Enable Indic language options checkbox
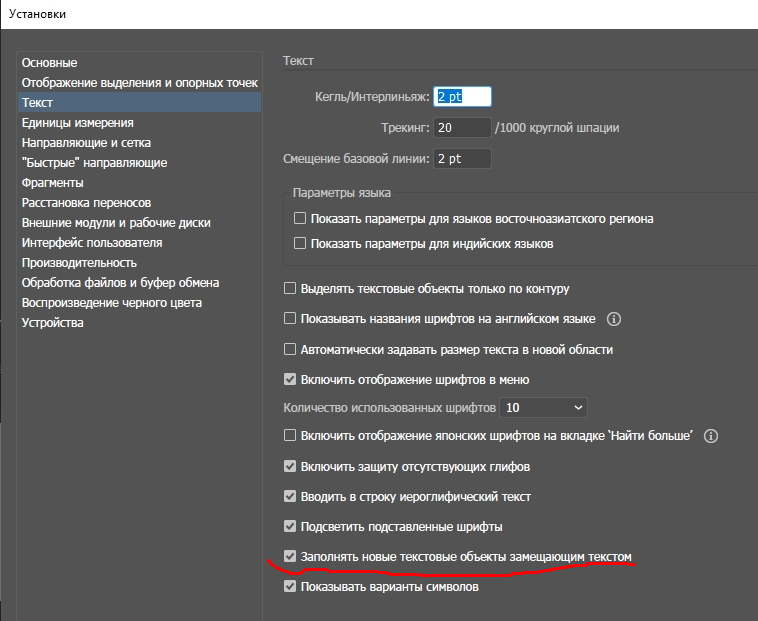758x621 pixels. [300, 243]
